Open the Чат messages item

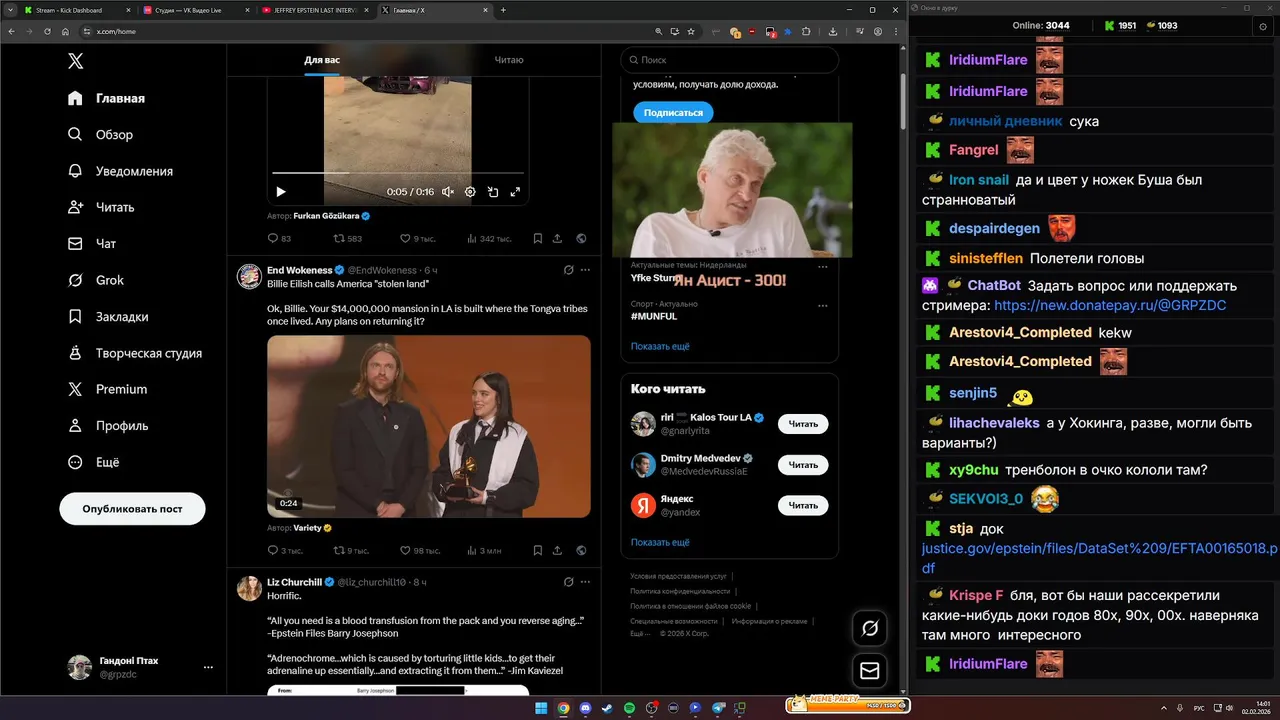(x=92, y=243)
